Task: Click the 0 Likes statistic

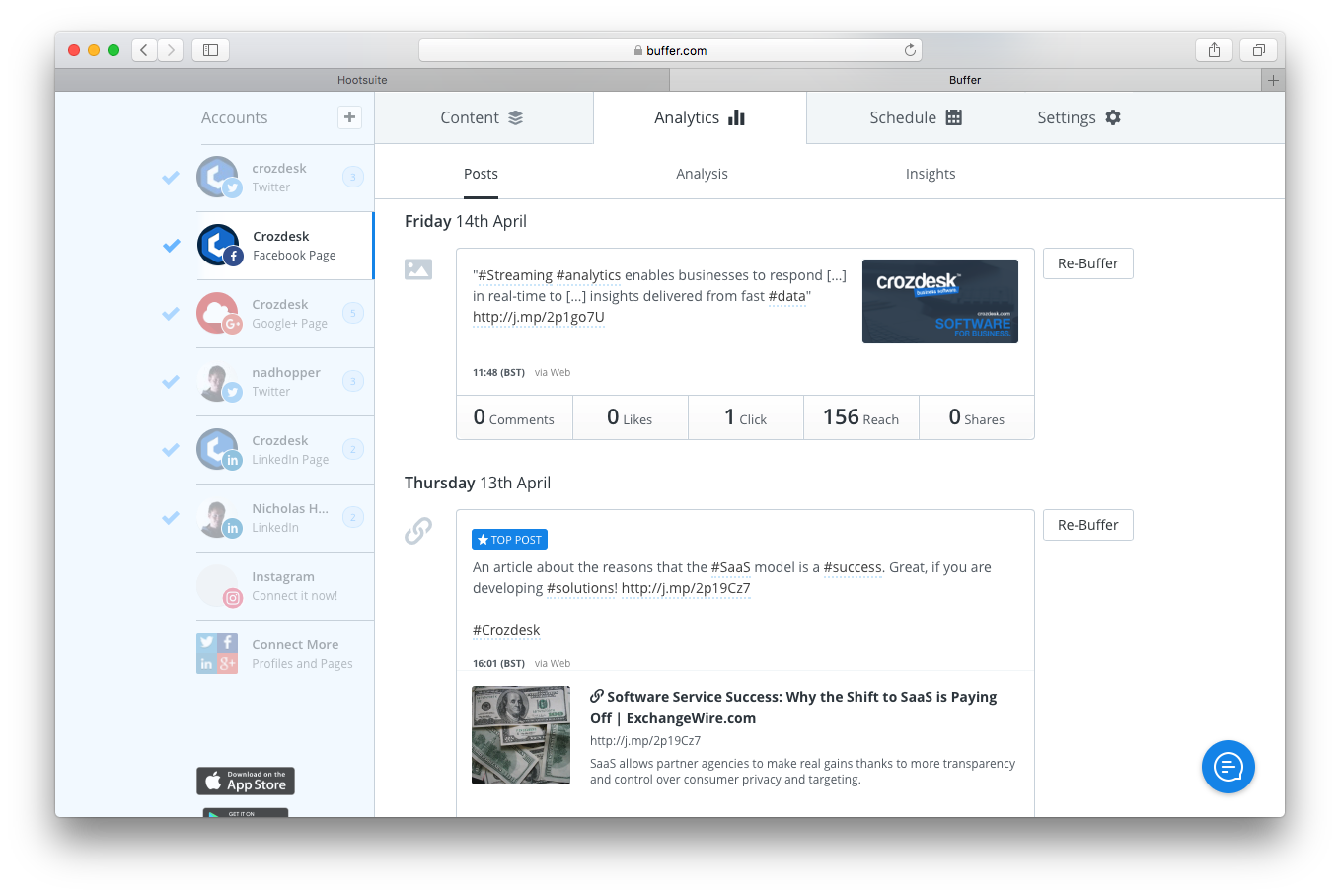Action: [631, 417]
